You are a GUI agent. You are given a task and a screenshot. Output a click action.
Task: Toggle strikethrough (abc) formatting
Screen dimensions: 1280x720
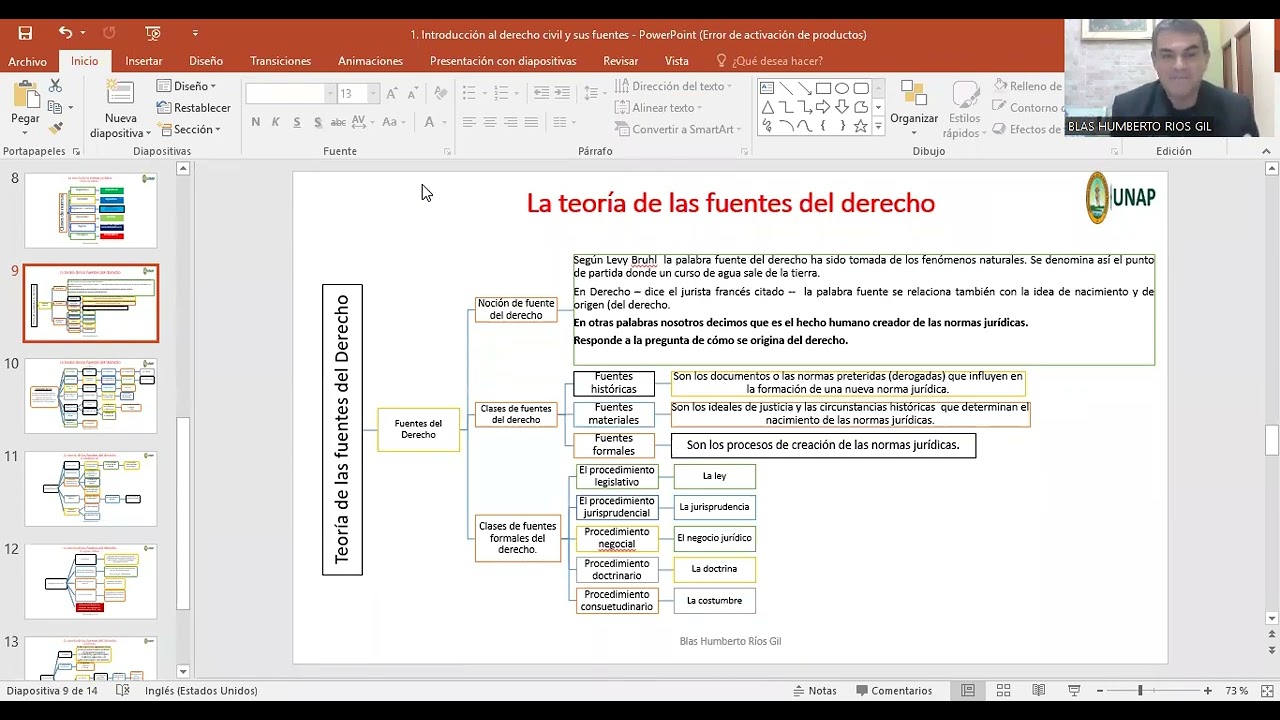[338, 122]
